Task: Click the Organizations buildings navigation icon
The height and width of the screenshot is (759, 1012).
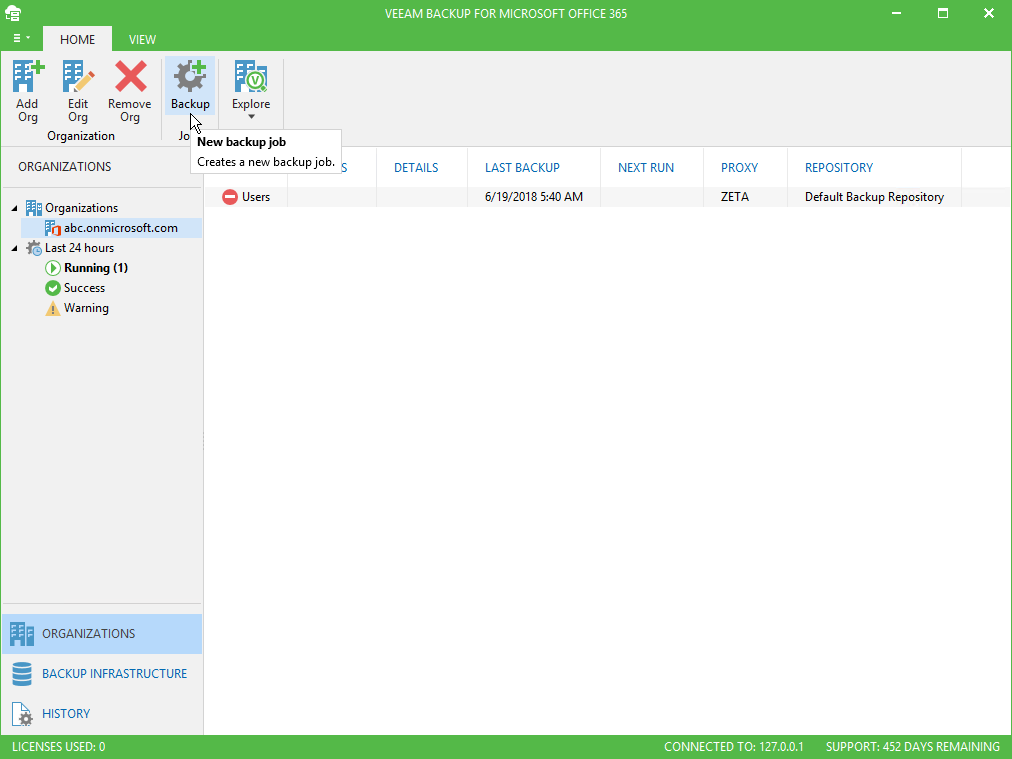Action: coord(22,634)
